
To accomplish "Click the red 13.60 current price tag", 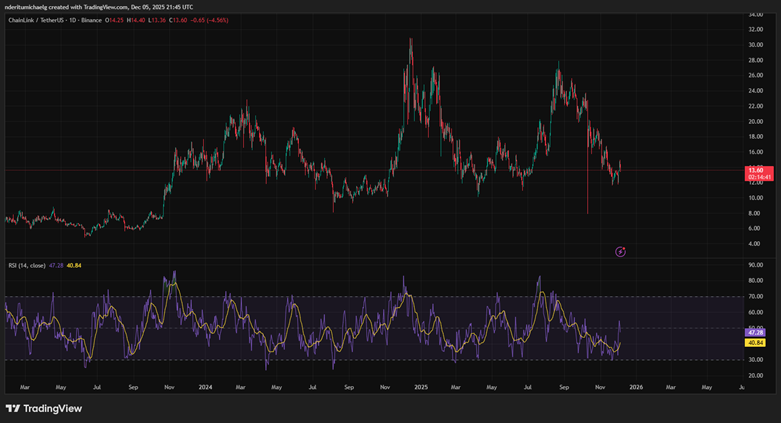I will click(757, 171).
